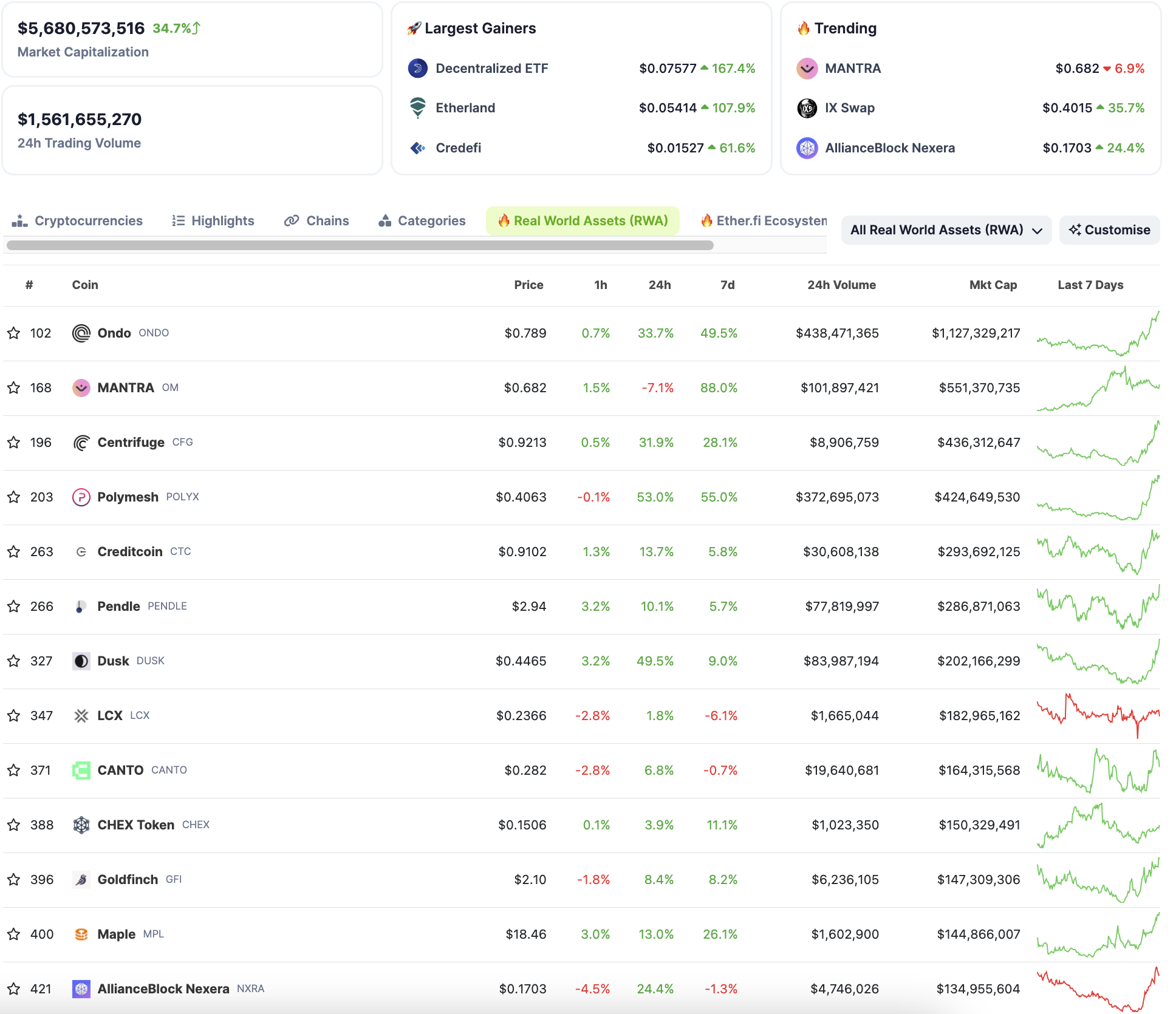
Task: Sort by the 1h column header
Action: [601, 285]
